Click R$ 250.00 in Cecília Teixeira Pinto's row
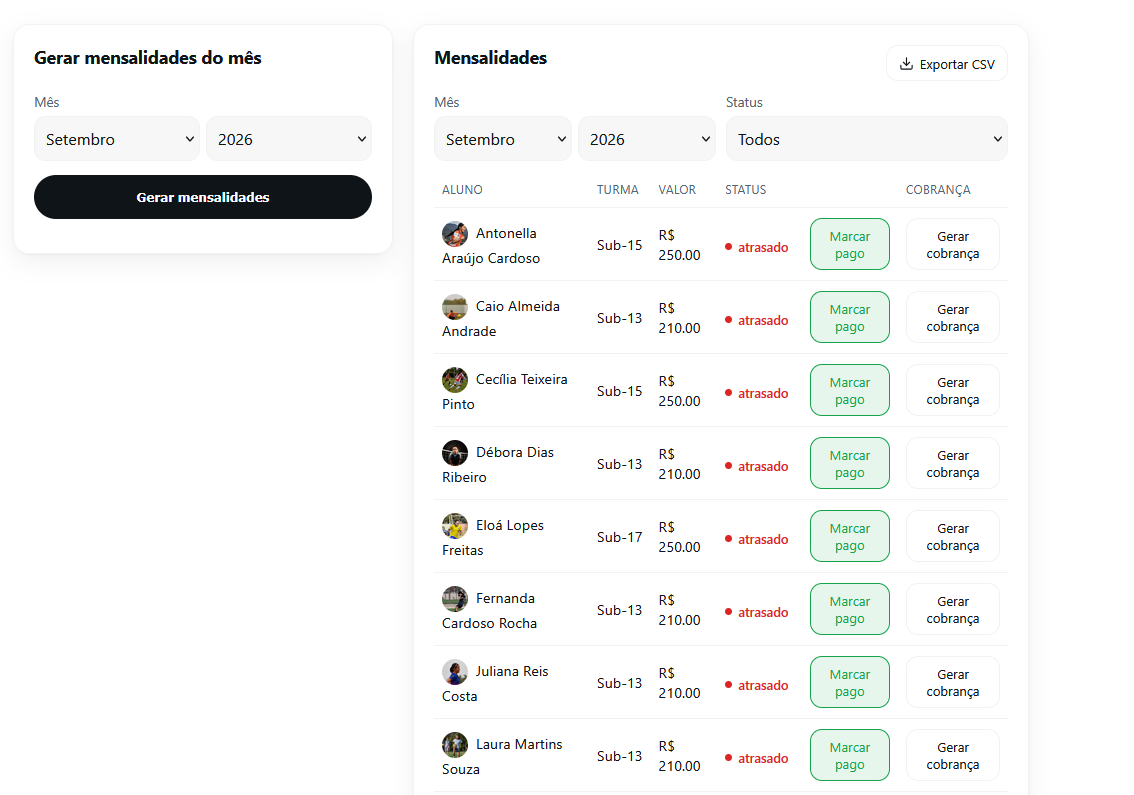The height and width of the screenshot is (795, 1134). click(x=679, y=391)
